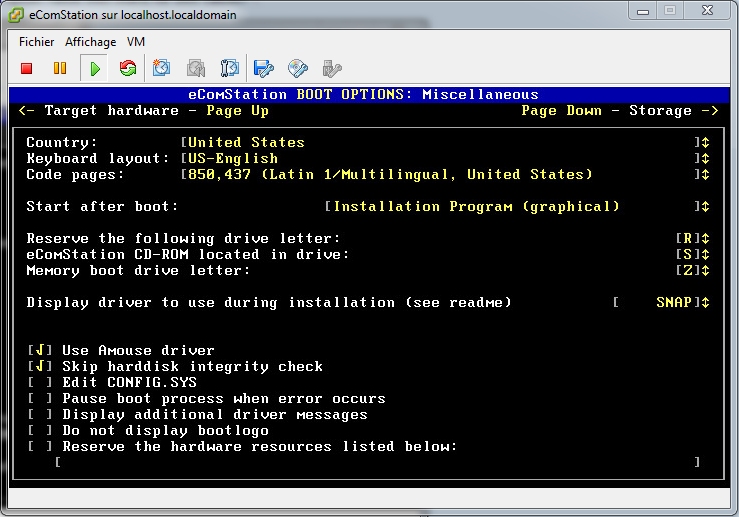Expand the Keyboard layout list arrow
The image size is (739, 517).
(x=705, y=158)
